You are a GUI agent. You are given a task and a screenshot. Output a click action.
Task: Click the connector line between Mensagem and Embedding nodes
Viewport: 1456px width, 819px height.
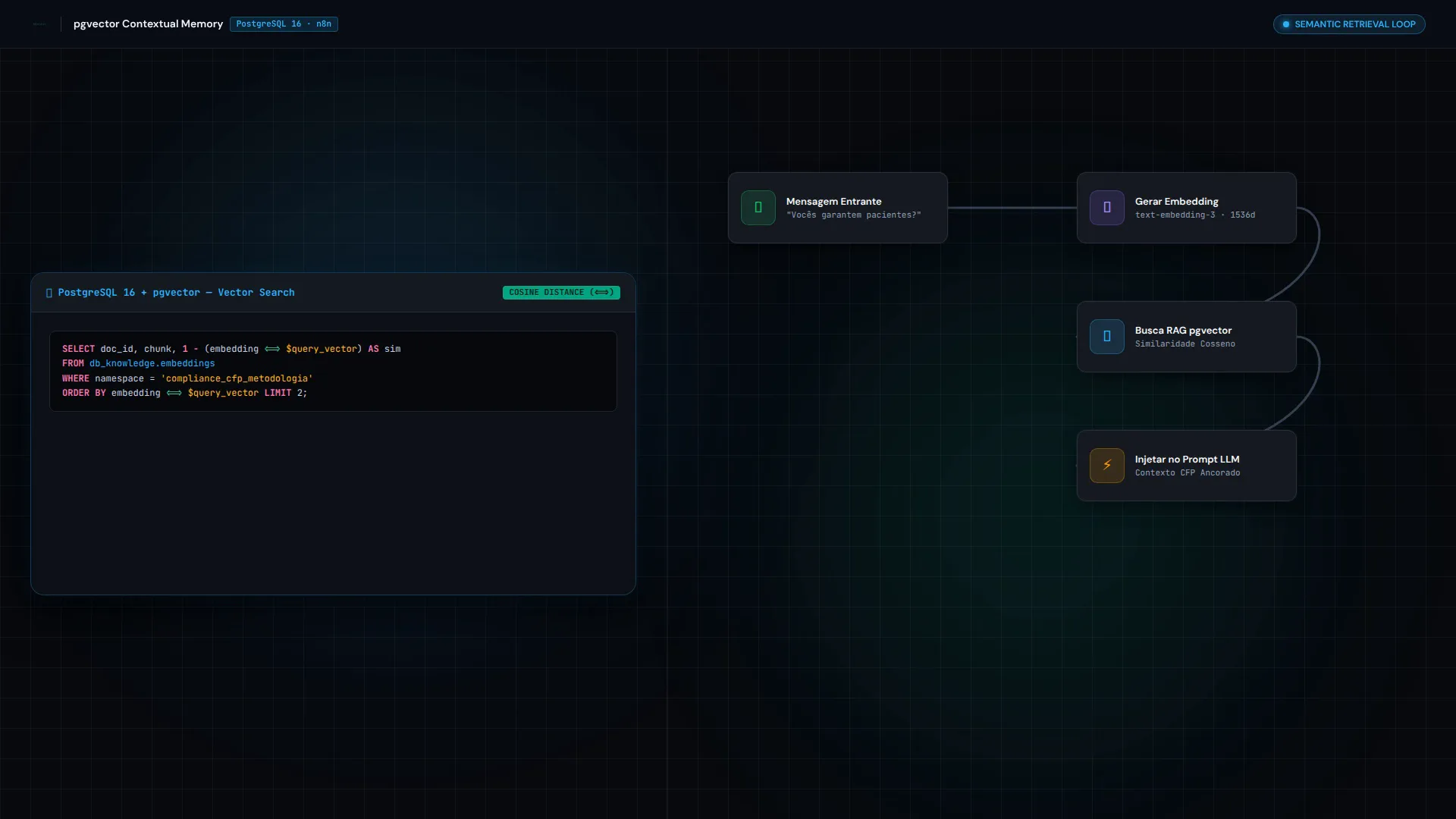coord(1012,208)
